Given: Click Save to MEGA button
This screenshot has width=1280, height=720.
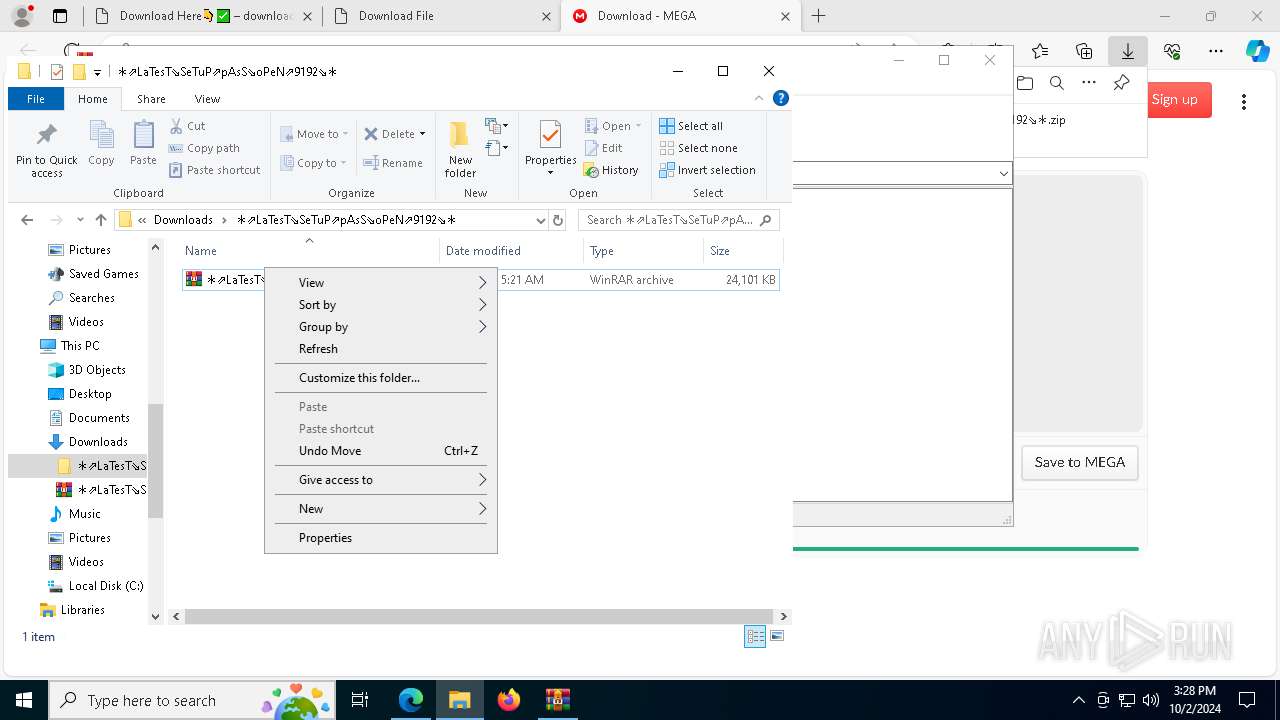Looking at the screenshot, I should click(x=1079, y=462).
